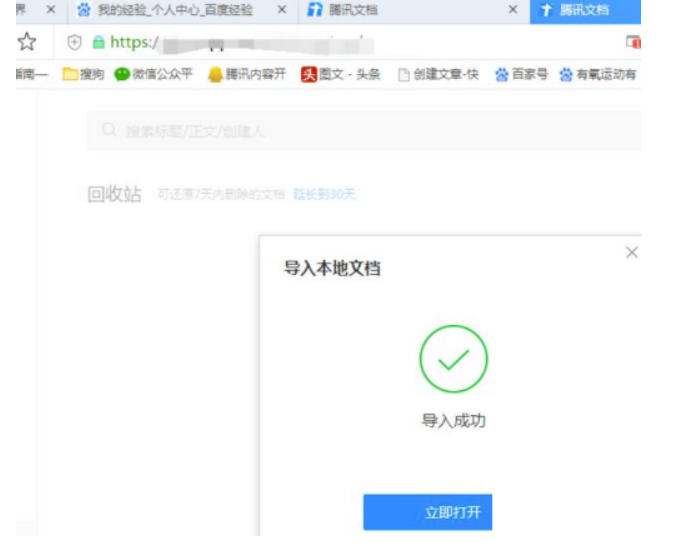700x543 pixels.
Task: Switch to the 我的经验_个人中心_百度经验 tab
Action: [x=175, y=10]
